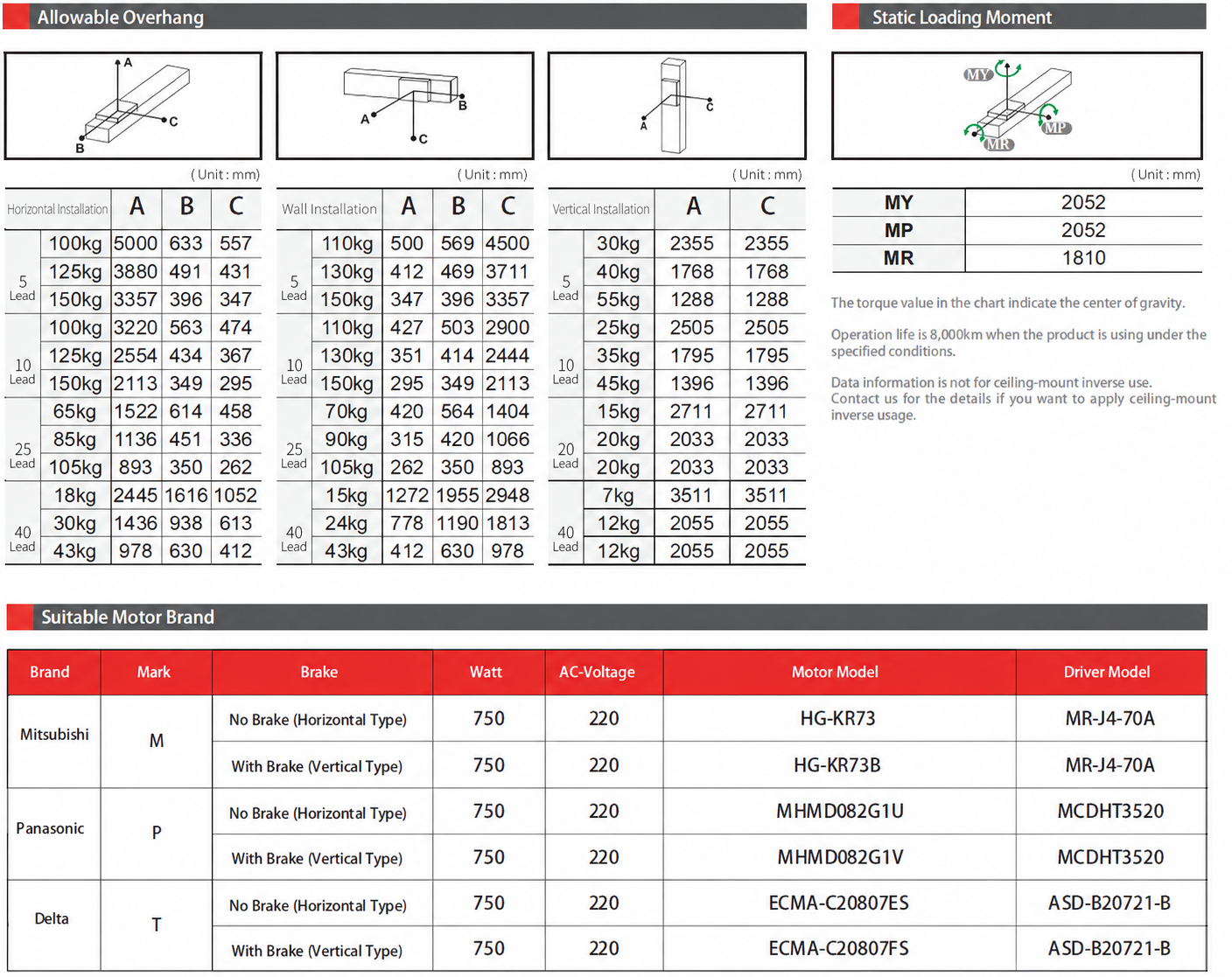Select the Panasonic mark letter "P"
Viewport: 1232px width, 977px height.
(157, 833)
